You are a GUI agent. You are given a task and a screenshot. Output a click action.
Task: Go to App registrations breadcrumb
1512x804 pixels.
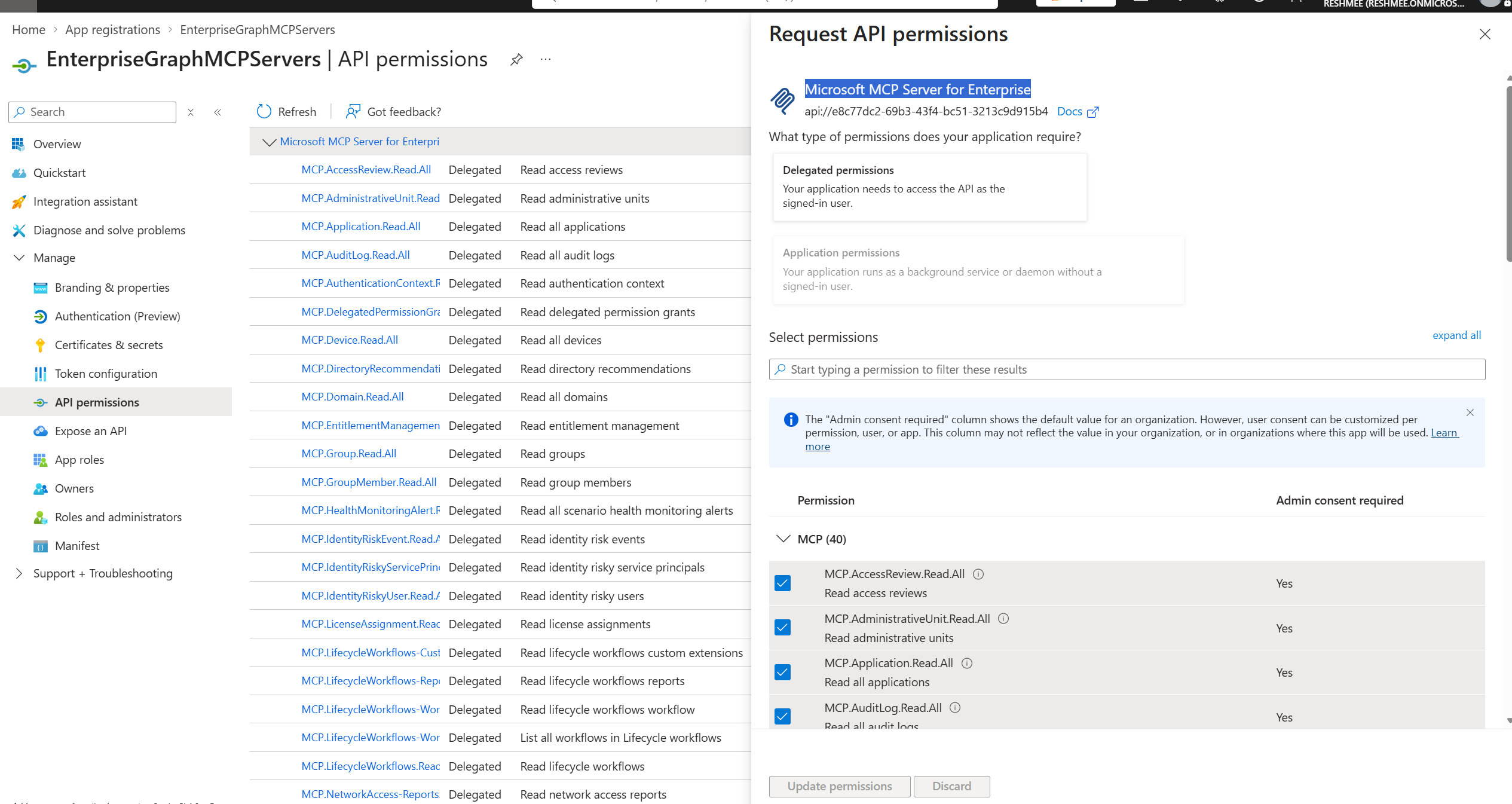(113, 30)
